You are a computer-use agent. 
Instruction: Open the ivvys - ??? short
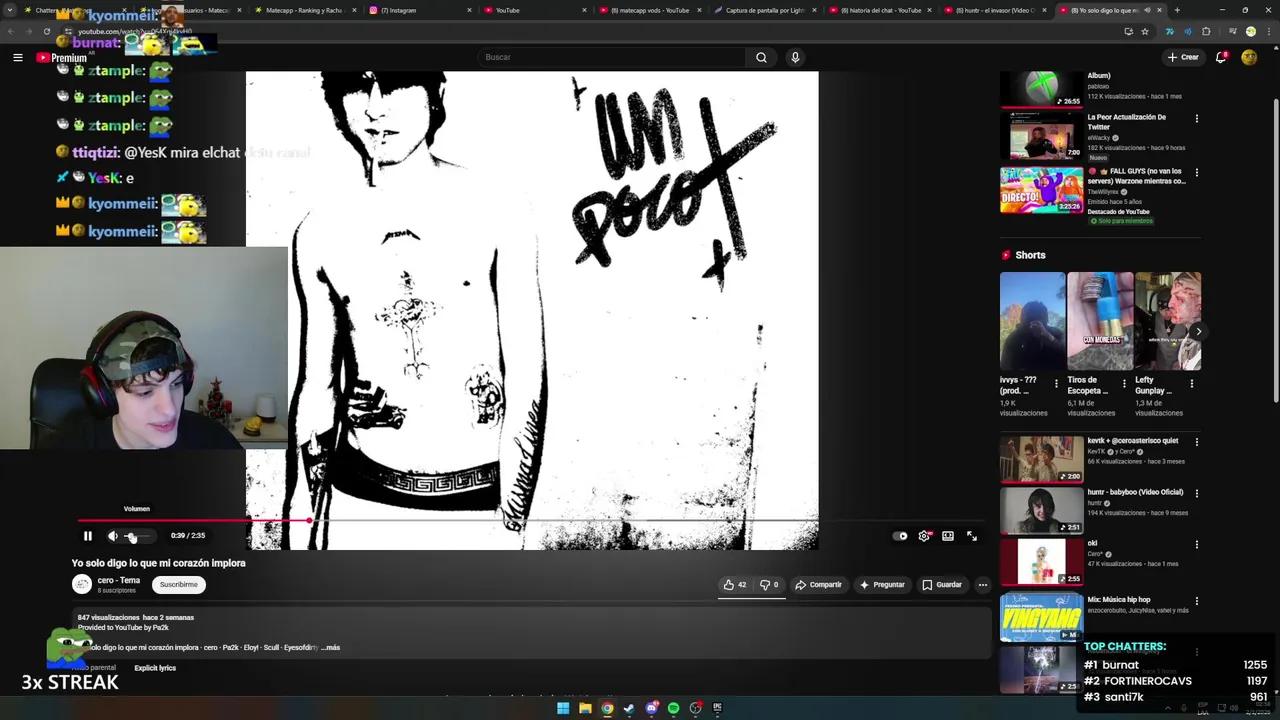pyautogui.click(x=1032, y=321)
